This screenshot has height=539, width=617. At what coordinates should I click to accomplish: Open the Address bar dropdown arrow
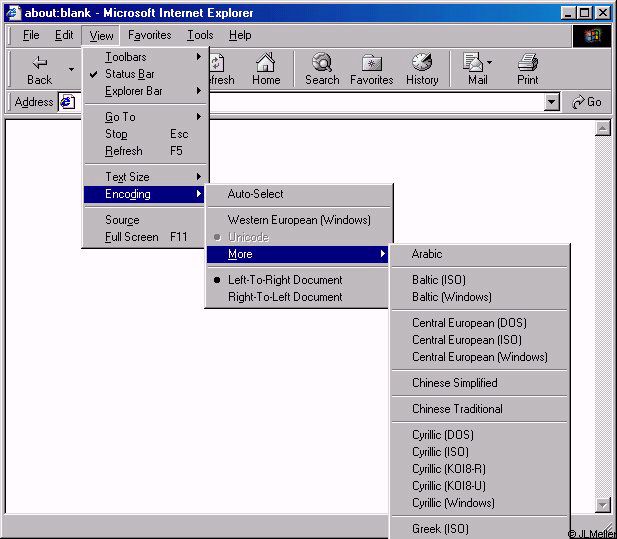coord(552,102)
